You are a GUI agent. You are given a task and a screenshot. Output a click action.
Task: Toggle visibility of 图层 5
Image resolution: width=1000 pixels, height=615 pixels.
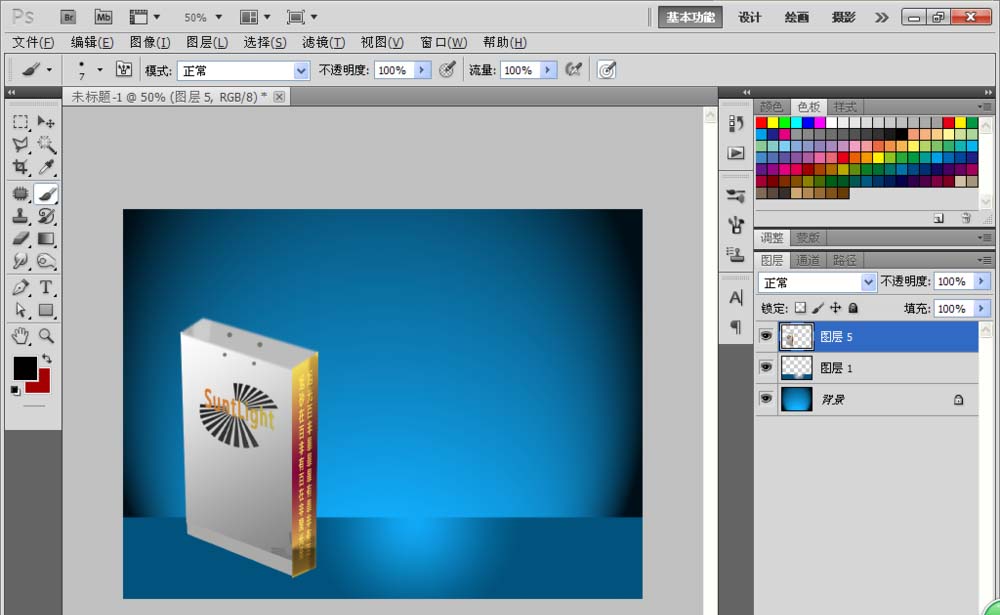(765, 336)
